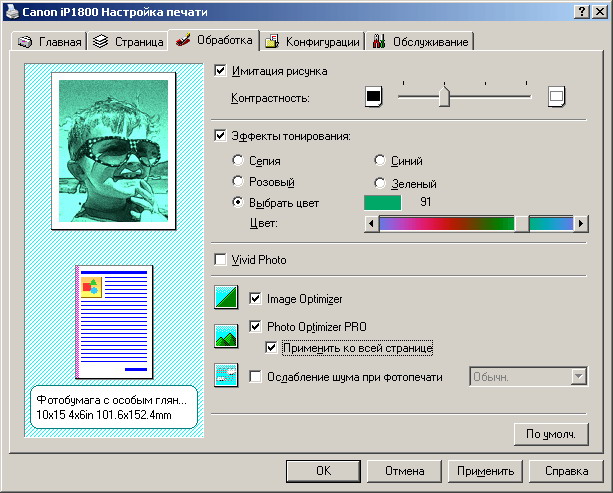This screenshot has width=613, height=493.
Task: Click the Photo Optimizer PRO icon
Action: point(227,336)
